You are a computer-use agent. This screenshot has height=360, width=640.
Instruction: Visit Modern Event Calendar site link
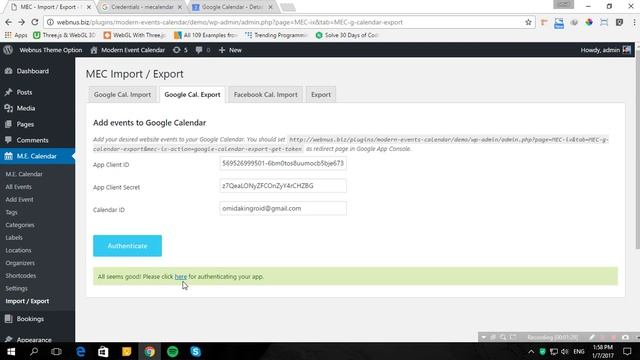[x=128, y=50]
